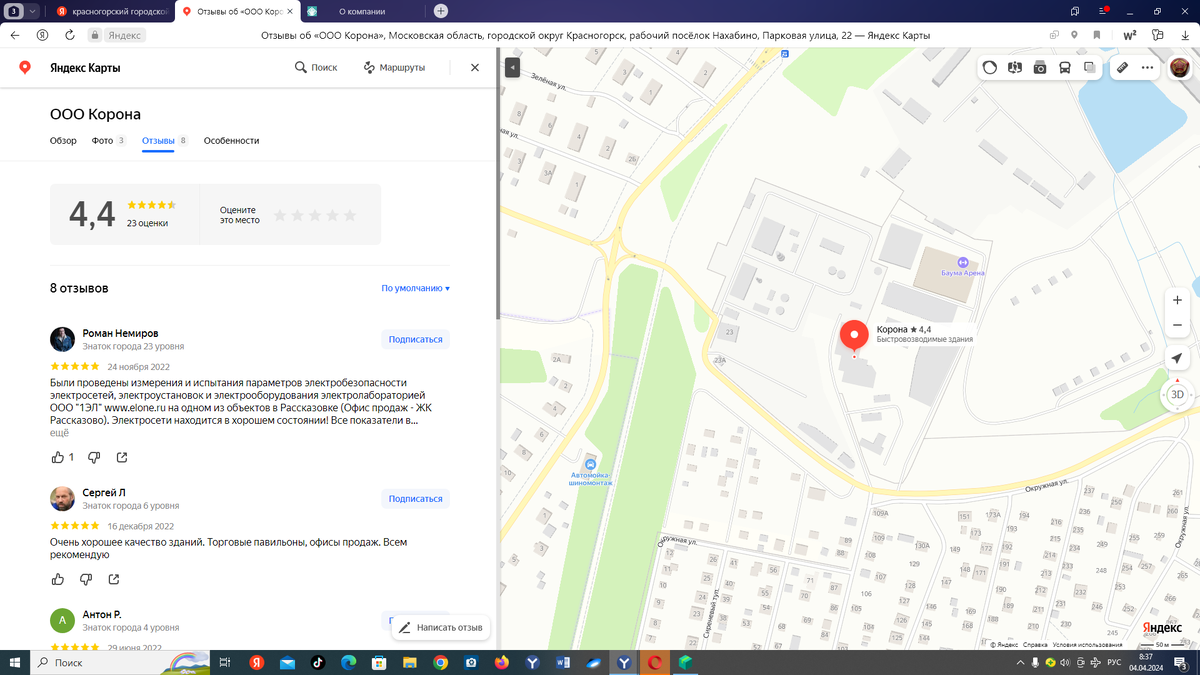Zoom out the map with minus
Image resolution: width=1200 pixels, height=675 pixels.
tap(1178, 325)
